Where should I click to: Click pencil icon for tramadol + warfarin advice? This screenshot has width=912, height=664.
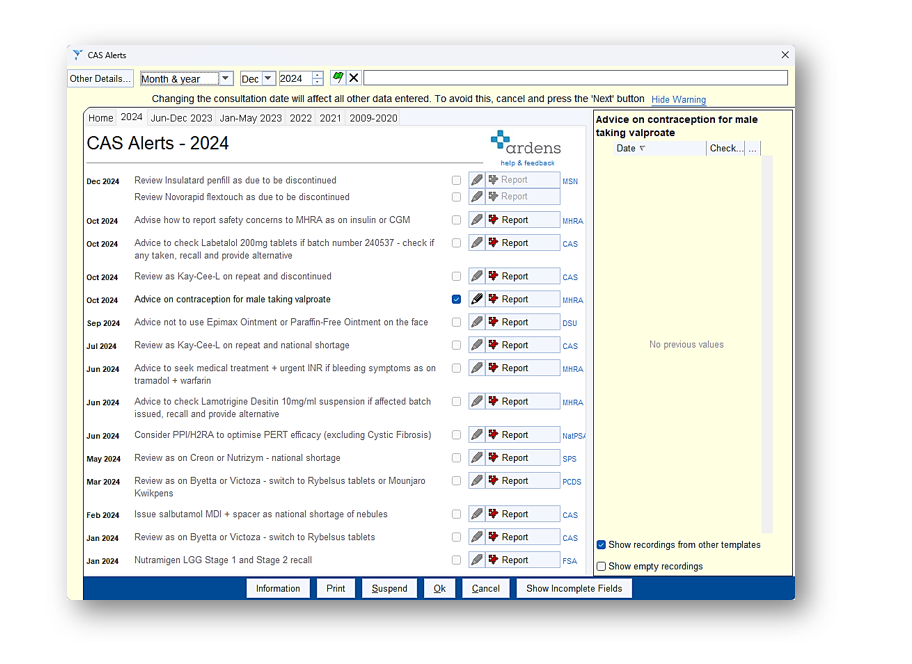click(x=477, y=368)
